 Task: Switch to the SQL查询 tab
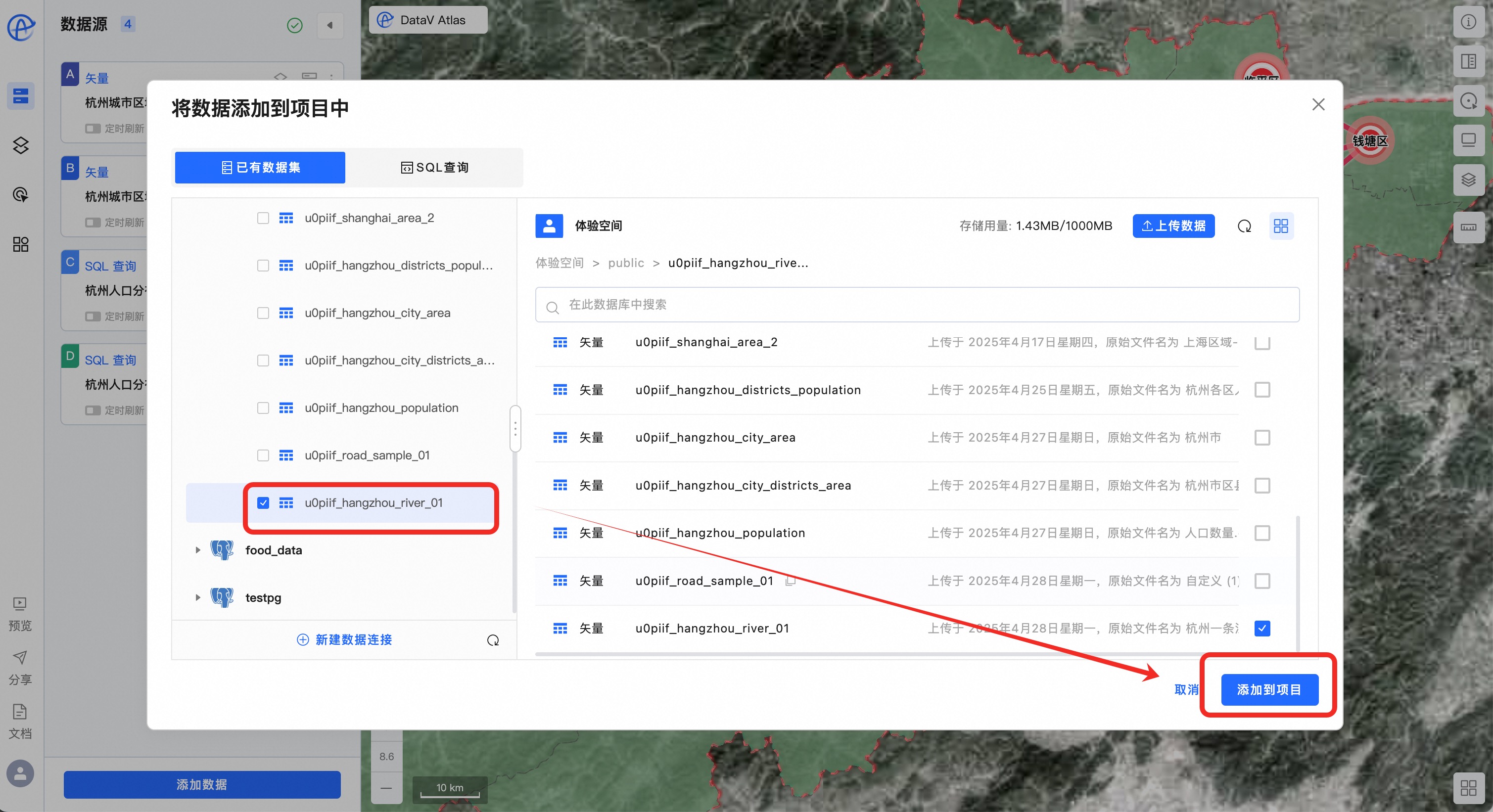[435, 167]
